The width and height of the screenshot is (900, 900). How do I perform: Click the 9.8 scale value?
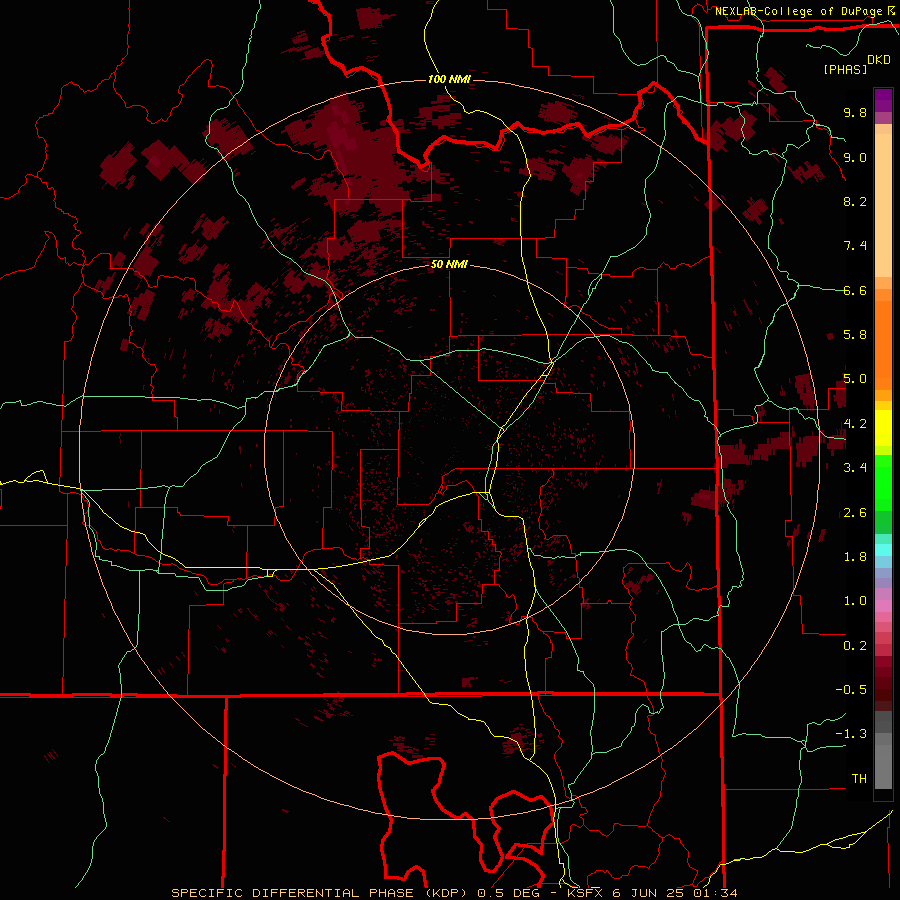point(855,113)
